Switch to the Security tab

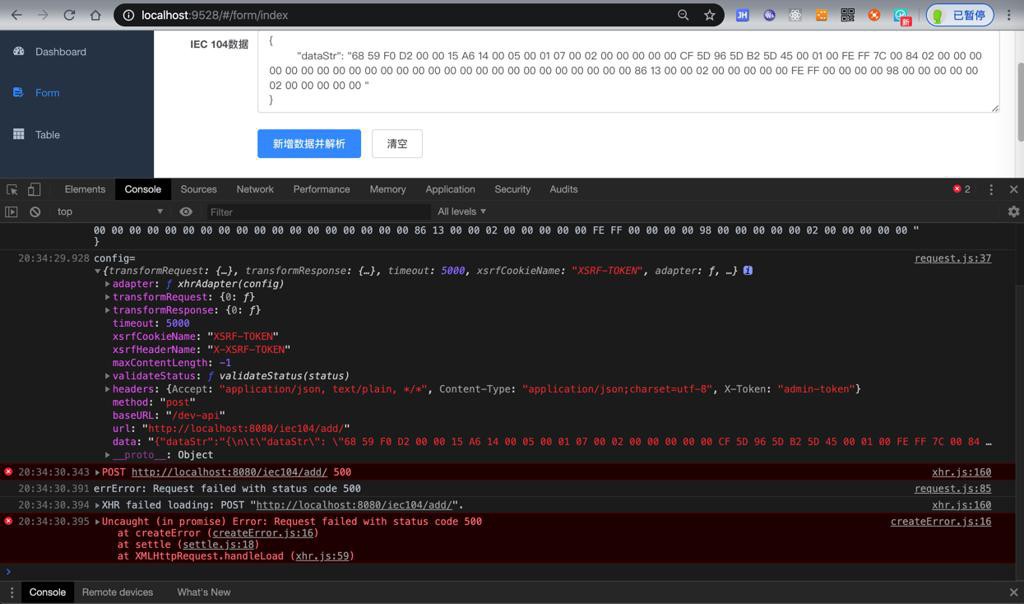tap(513, 189)
